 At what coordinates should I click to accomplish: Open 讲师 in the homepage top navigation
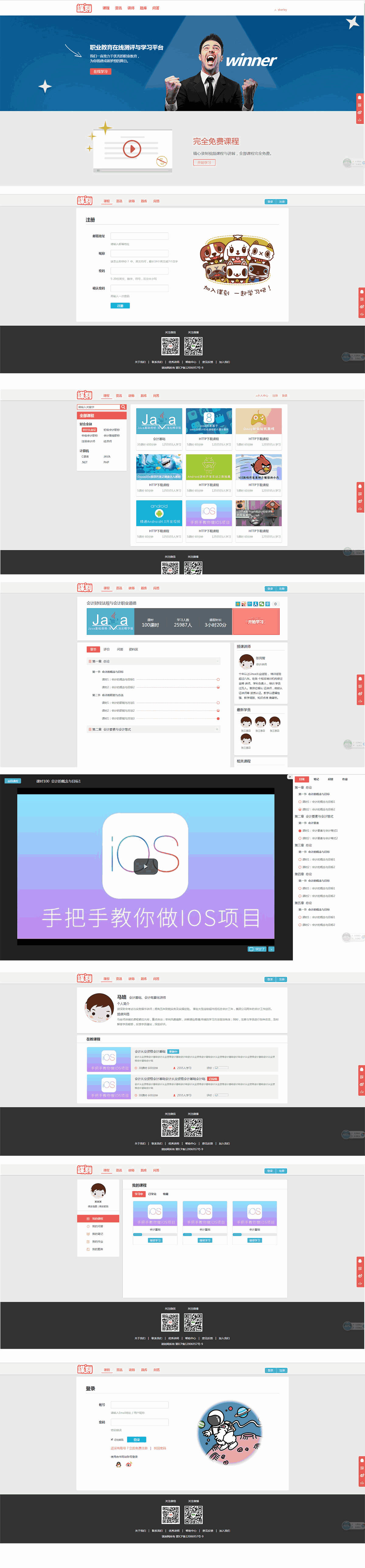coord(130,8)
